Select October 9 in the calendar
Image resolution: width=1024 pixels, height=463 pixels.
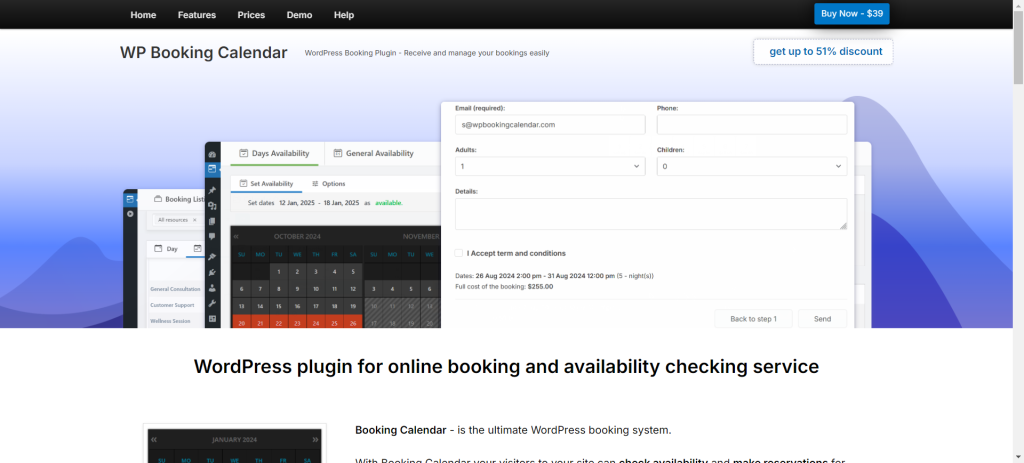297,289
